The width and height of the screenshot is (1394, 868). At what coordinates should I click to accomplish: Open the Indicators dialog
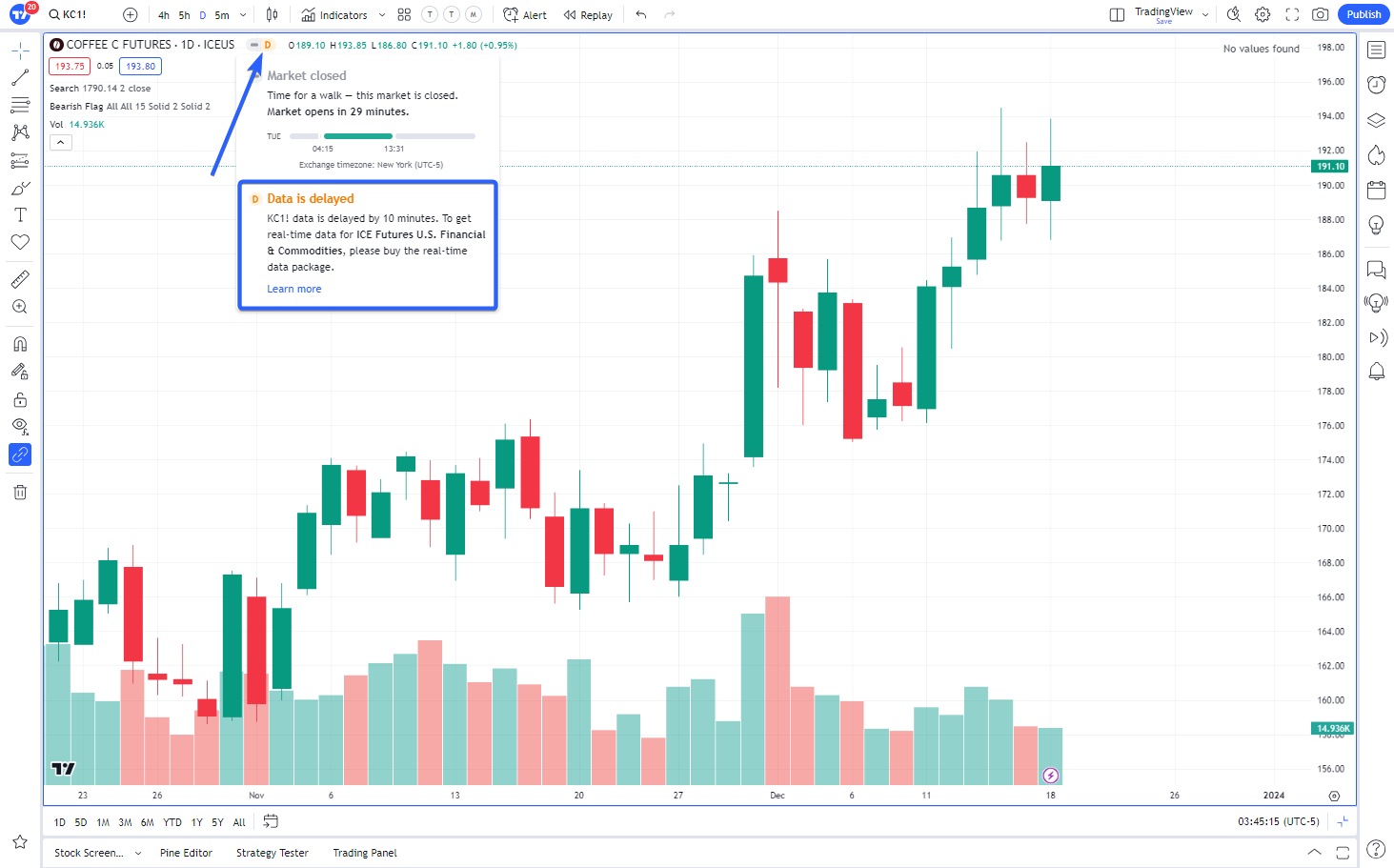(x=334, y=15)
